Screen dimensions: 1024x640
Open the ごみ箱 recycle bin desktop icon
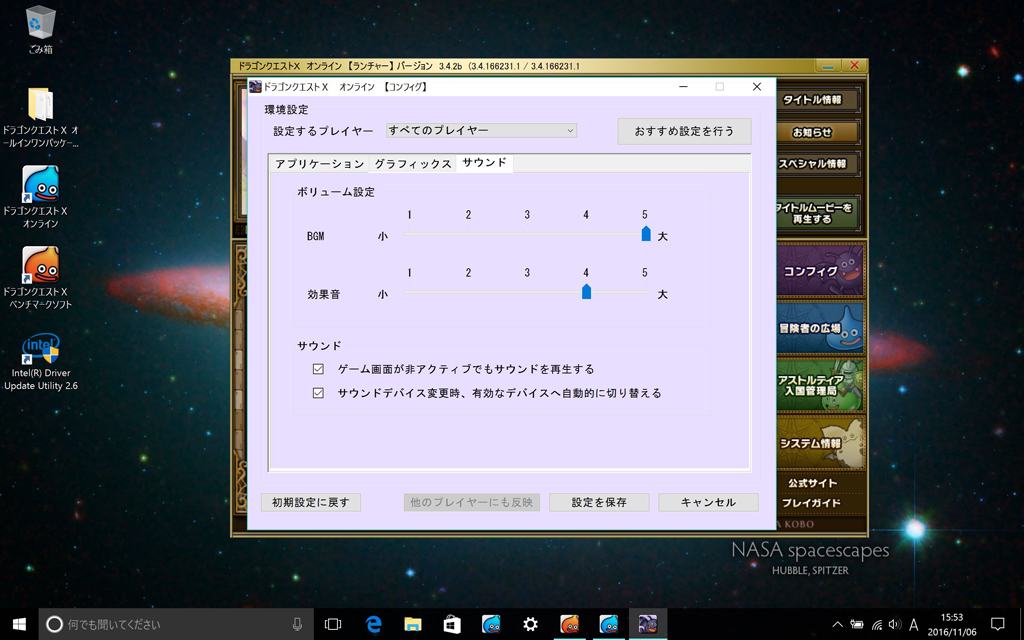[40, 29]
